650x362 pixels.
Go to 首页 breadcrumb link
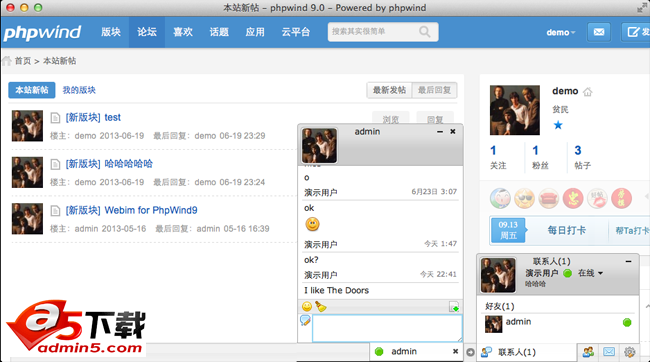(x=23, y=61)
